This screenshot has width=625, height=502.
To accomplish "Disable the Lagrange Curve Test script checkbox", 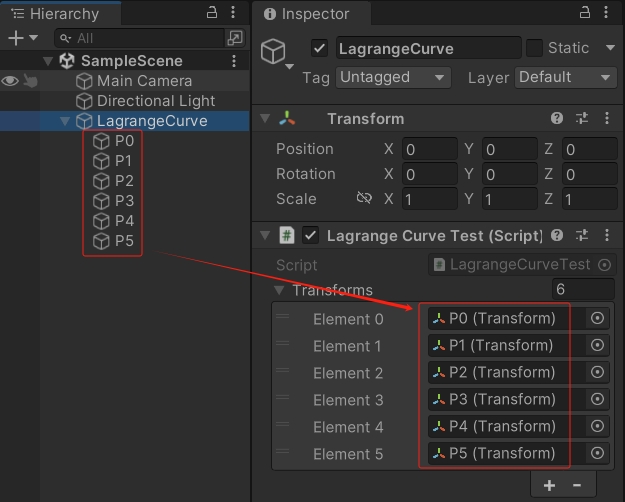I will point(311,236).
